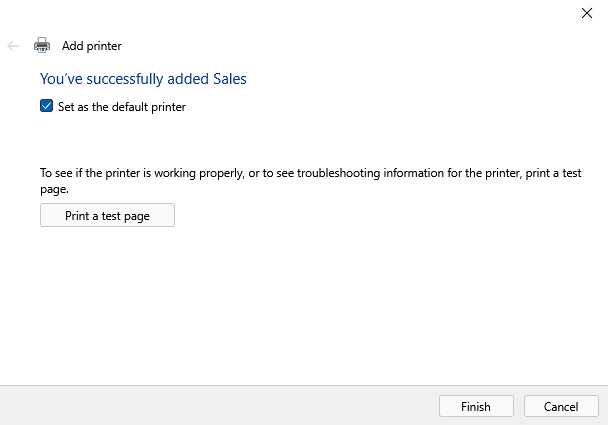The width and height of the screenshot is (608, 425).
Task: Click the test page instructions paragraph
Action: (311, 181)
